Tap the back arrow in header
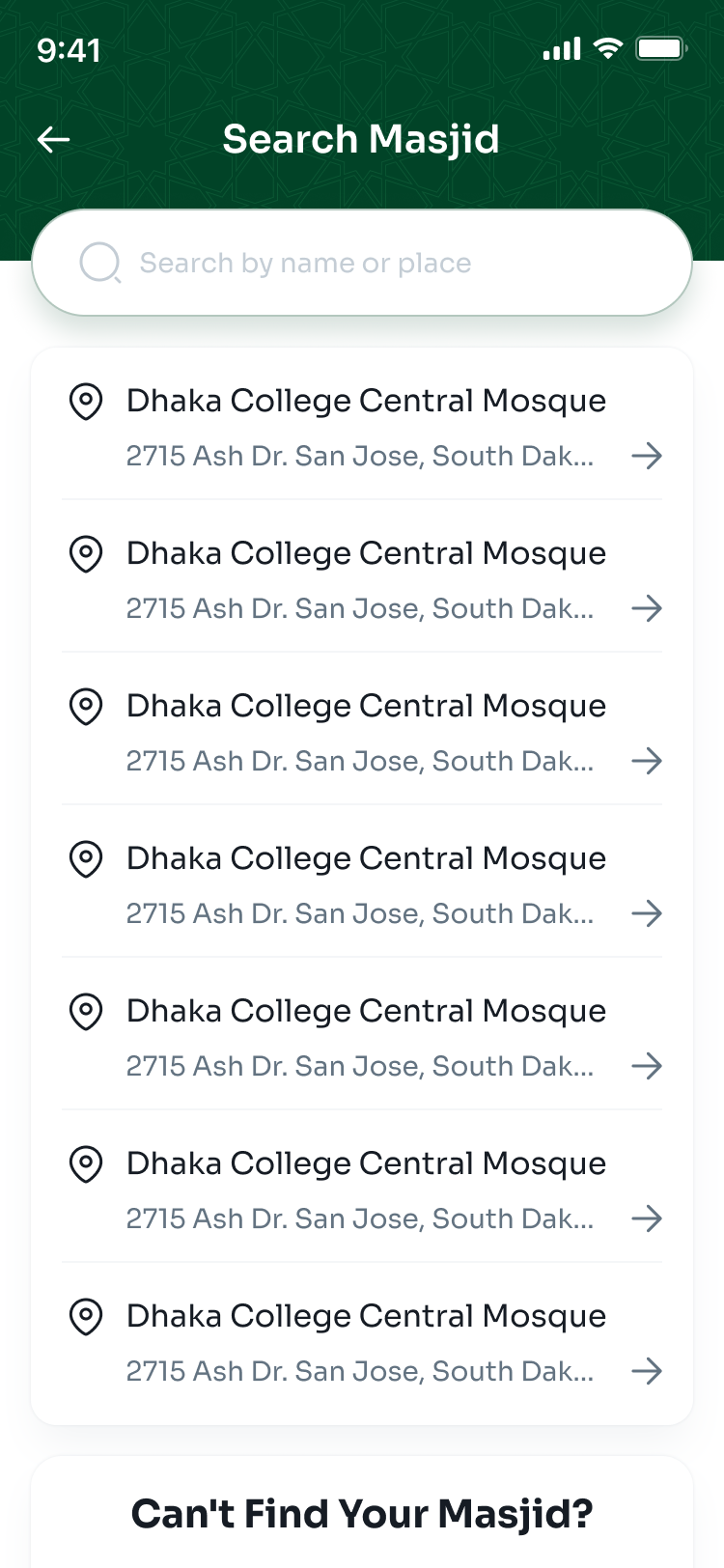The width and height of the screenshot is (724, 1568). pyautogui.click(x=53, y=140)
